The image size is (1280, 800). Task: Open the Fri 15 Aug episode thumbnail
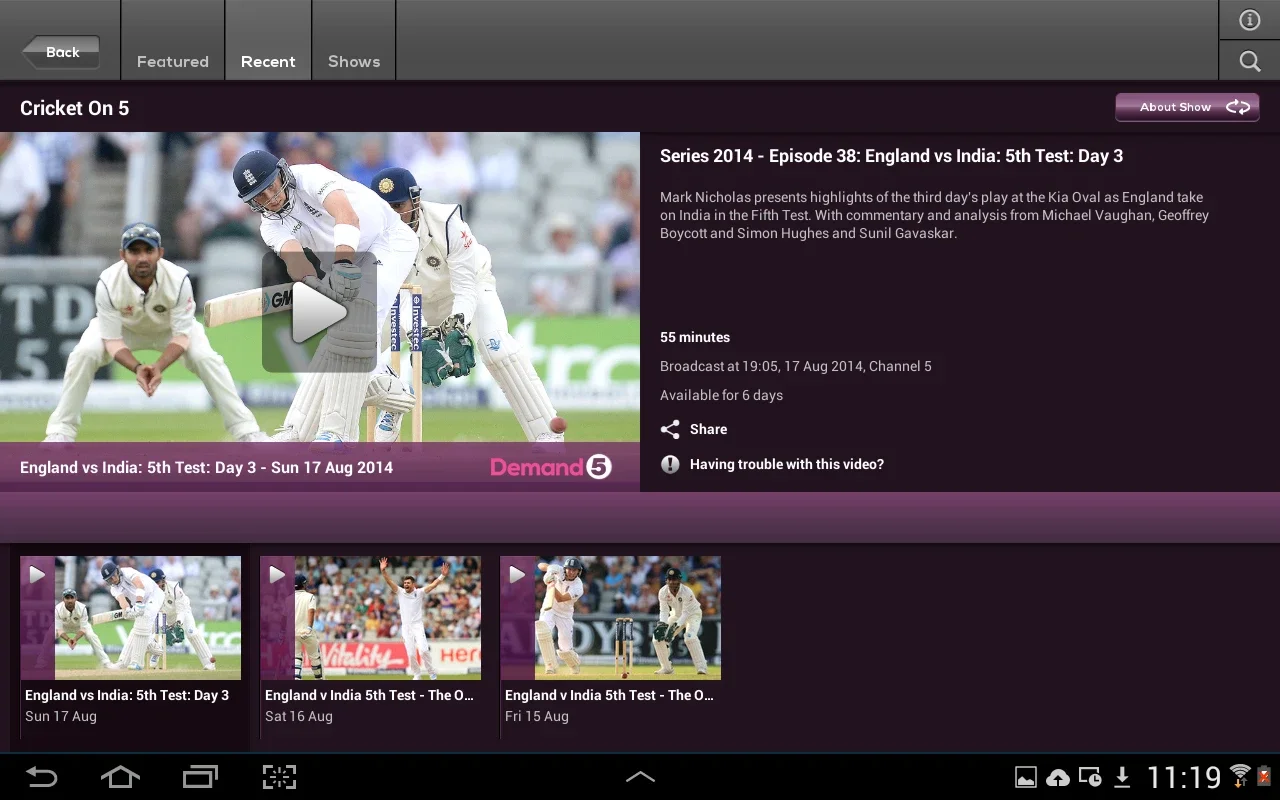(x=611, y=618)
